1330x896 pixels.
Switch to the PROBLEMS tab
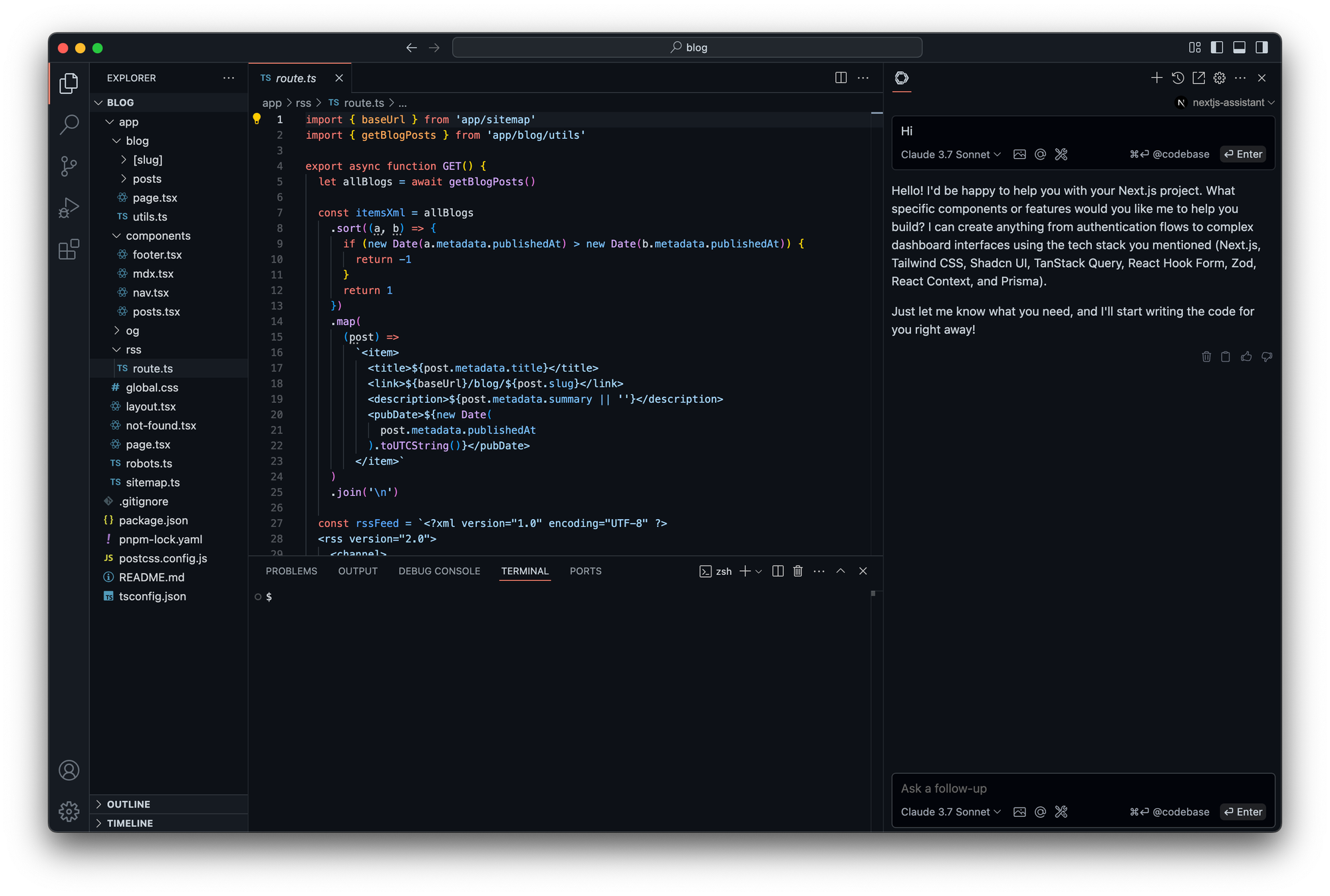coord(291,571)
